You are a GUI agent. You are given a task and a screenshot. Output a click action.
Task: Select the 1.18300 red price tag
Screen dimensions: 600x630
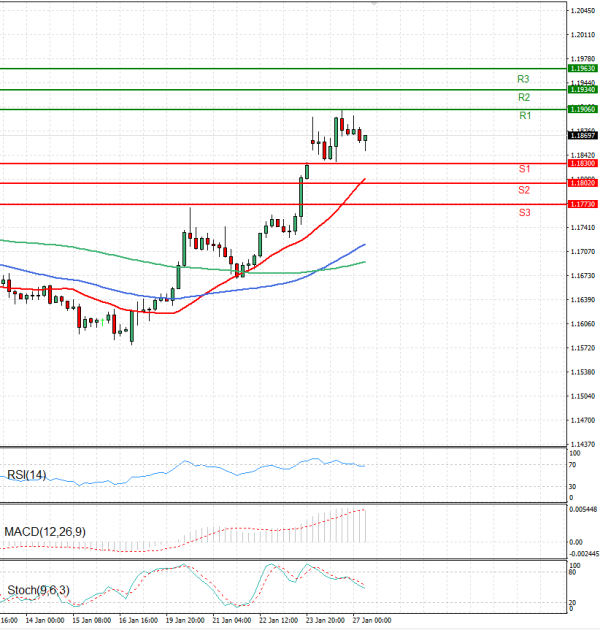coord(582,163)
